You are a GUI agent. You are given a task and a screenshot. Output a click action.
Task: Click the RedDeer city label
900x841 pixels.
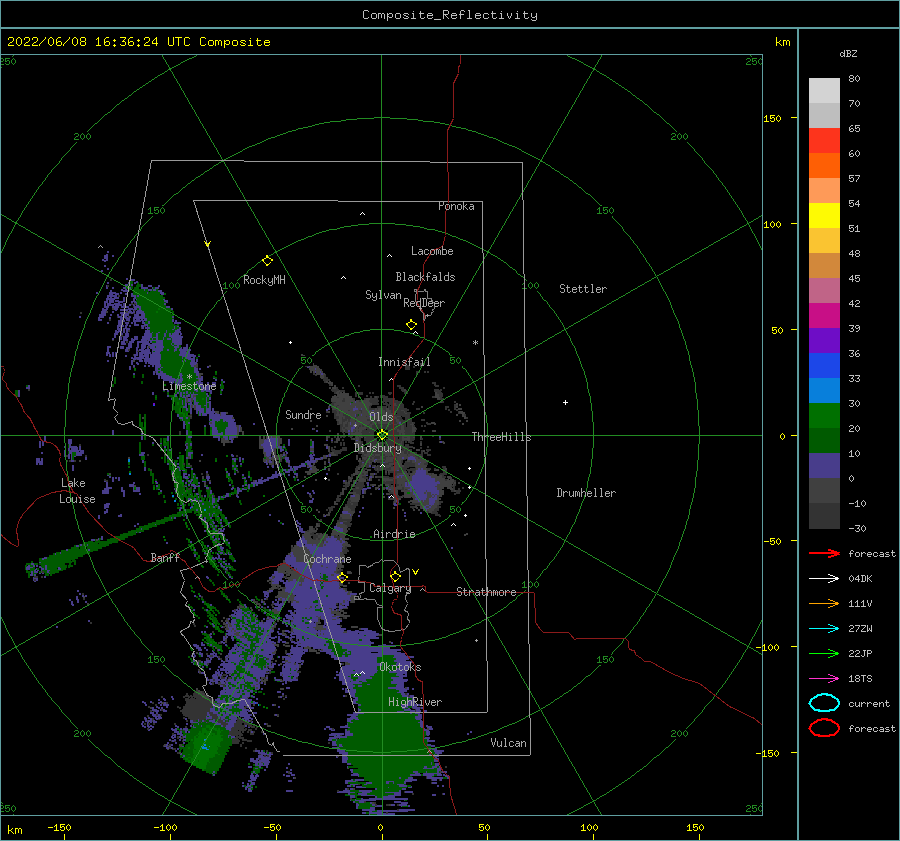pos(424,303)
